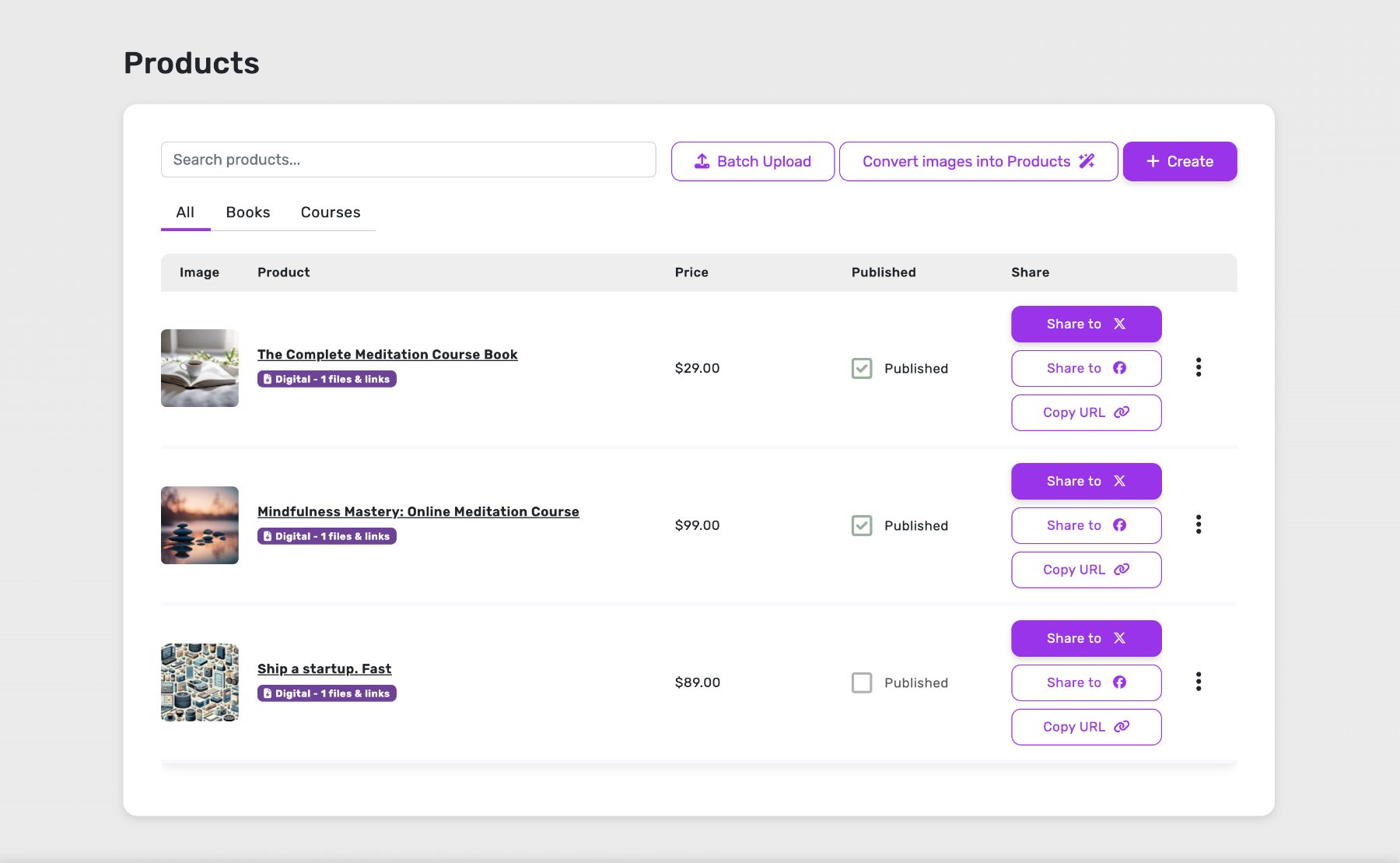Share Ship a startup to X
This screenshot has width=1400, height=863.
[1086, 638]
